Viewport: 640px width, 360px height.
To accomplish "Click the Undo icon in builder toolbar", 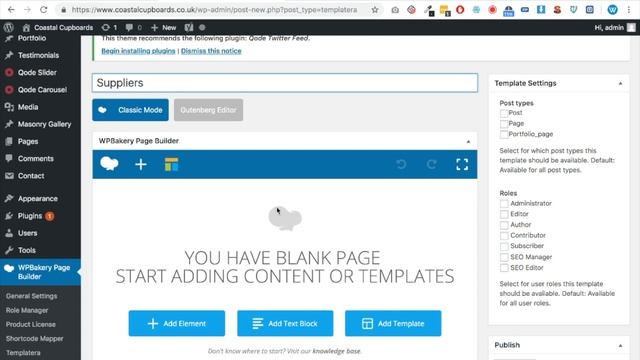I will point(401,164).
